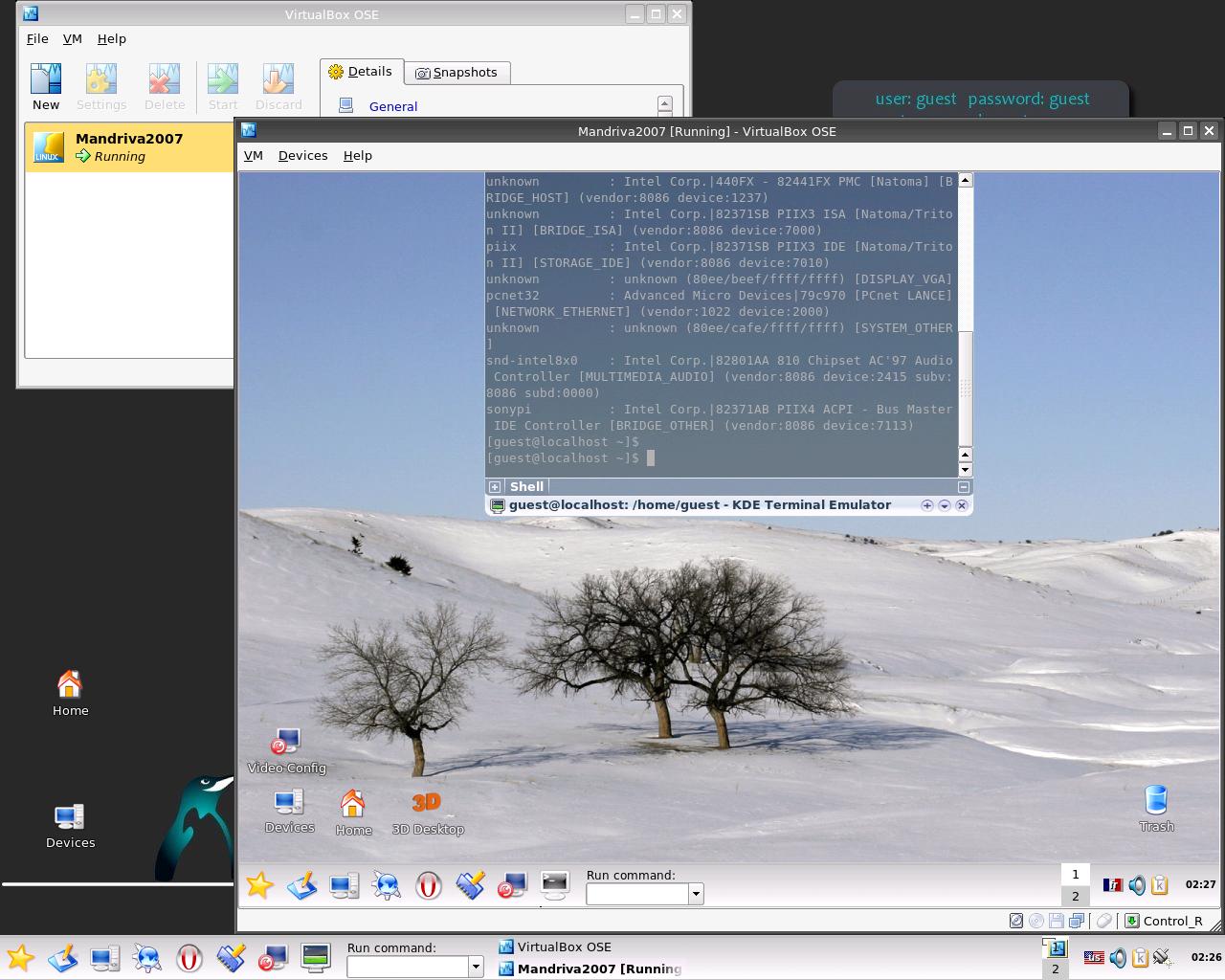
Task: Launch the guest panel terminal icon
Action: pos(555,884)
